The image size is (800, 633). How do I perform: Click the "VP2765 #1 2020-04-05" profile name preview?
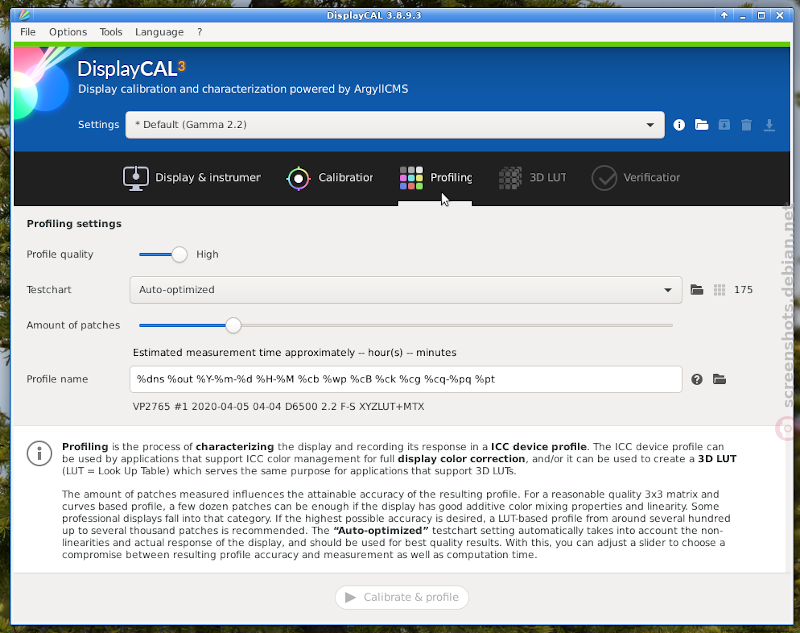point(279,407)
